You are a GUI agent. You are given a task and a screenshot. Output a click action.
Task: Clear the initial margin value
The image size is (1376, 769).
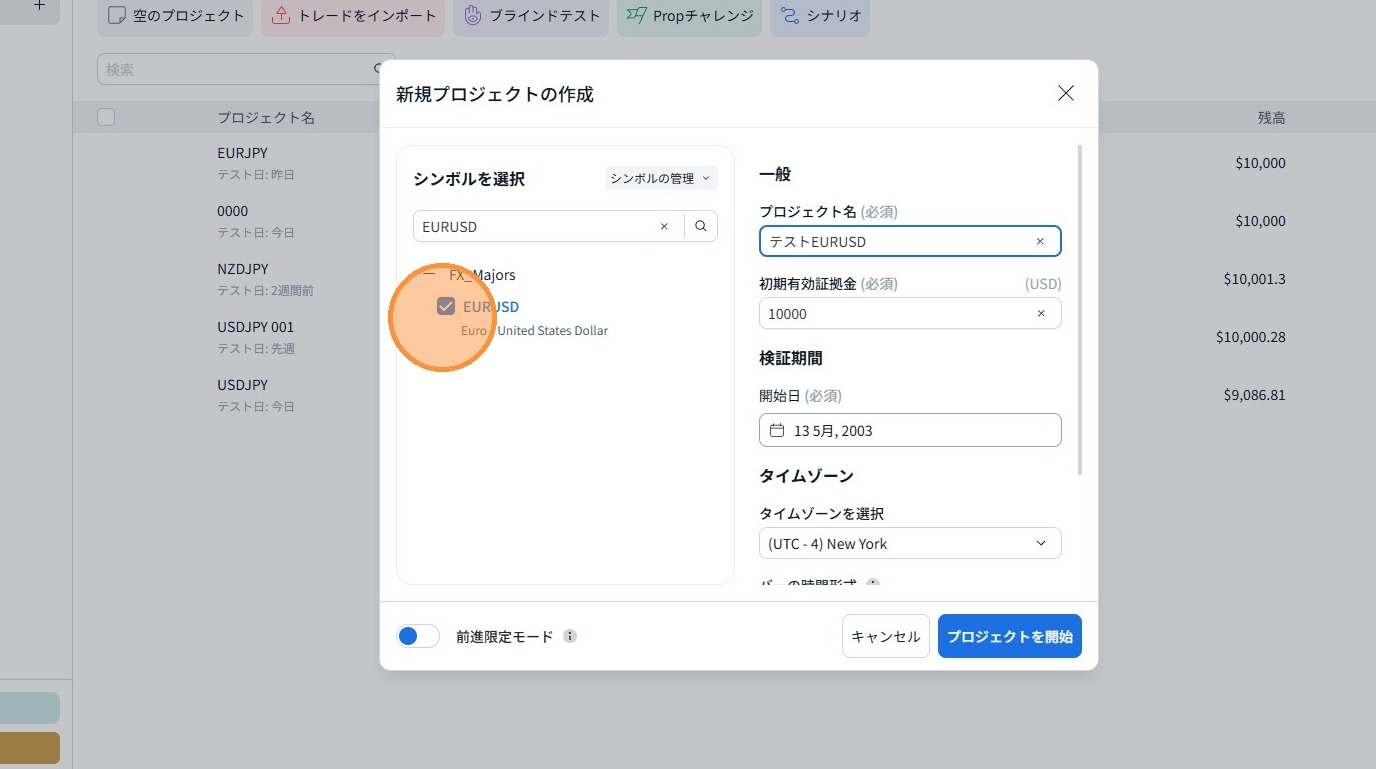click(1040, 313)
